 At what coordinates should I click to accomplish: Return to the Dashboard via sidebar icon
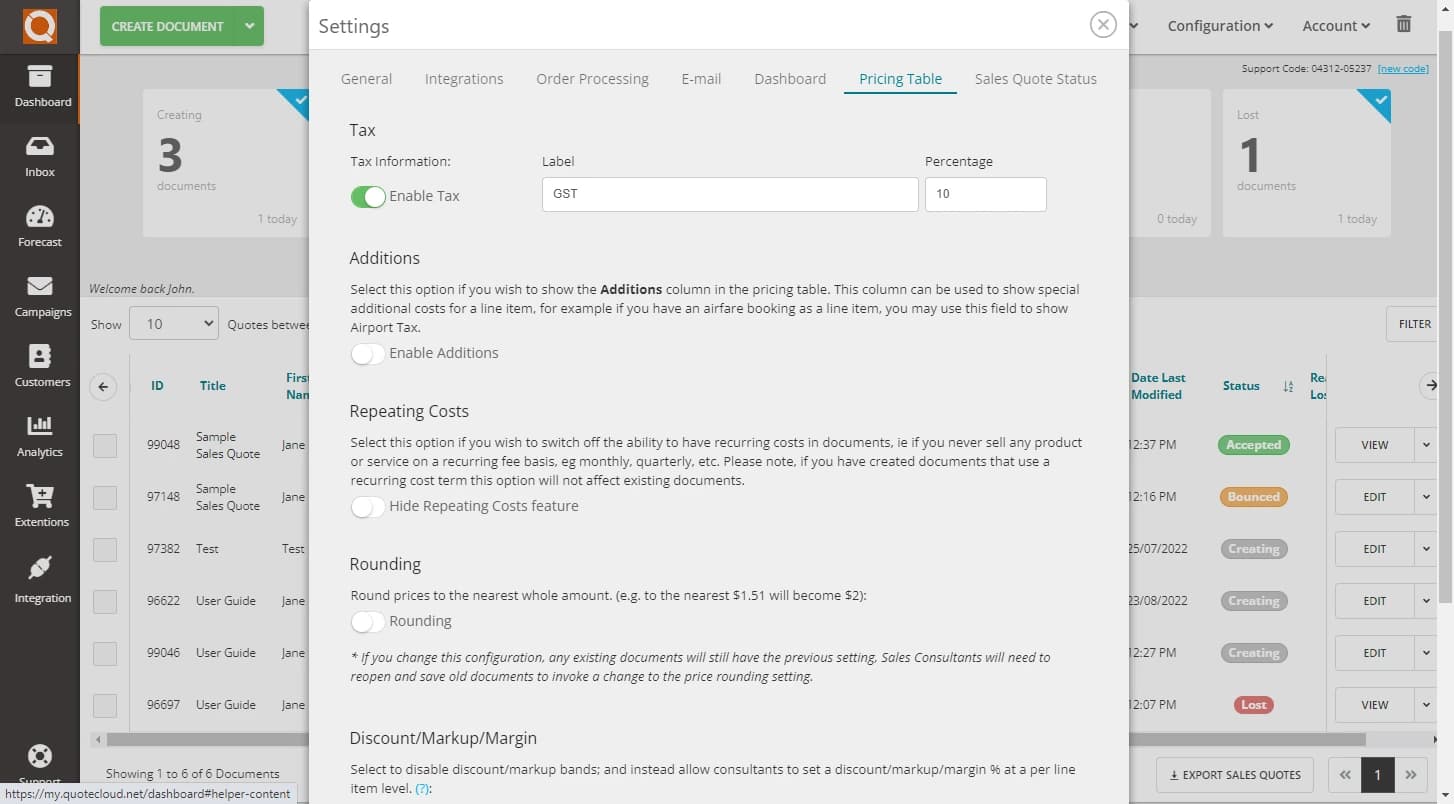tap(39, 88)
